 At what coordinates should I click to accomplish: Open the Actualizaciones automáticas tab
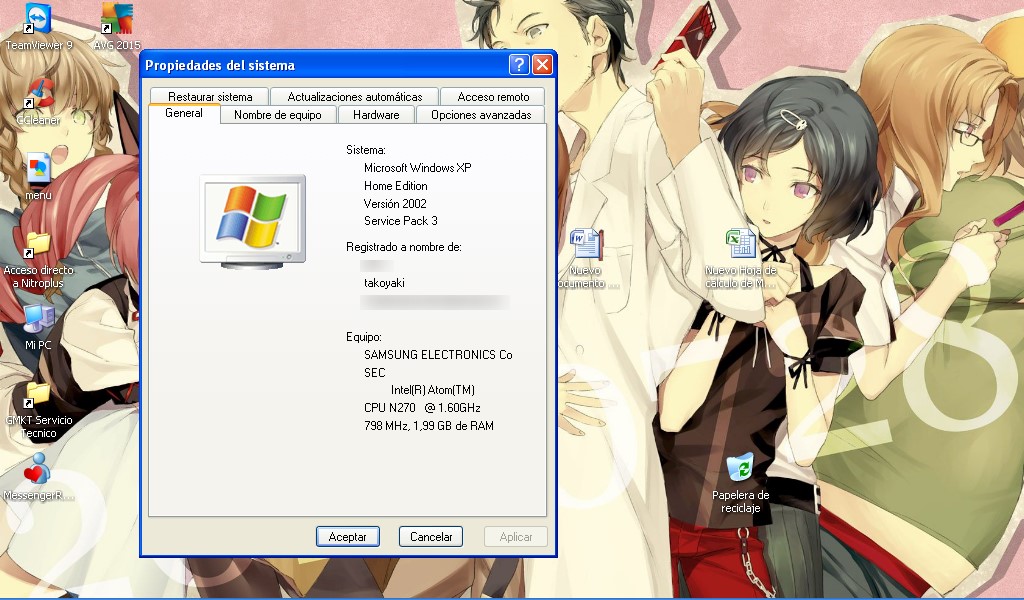pos(355,97)
